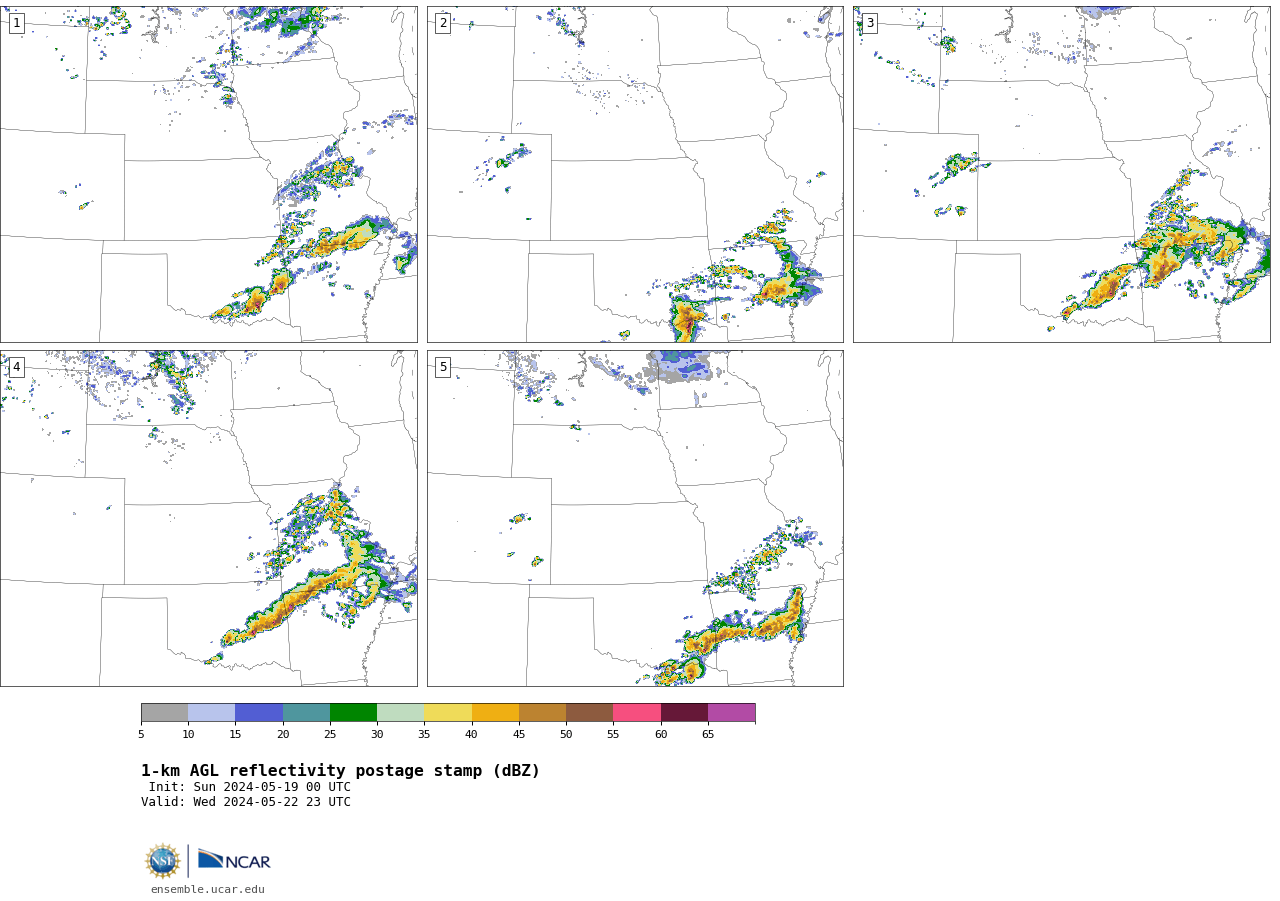
Task: Click the yellow 35-40 dBZ swatch
Action: (x=448, y=712)
